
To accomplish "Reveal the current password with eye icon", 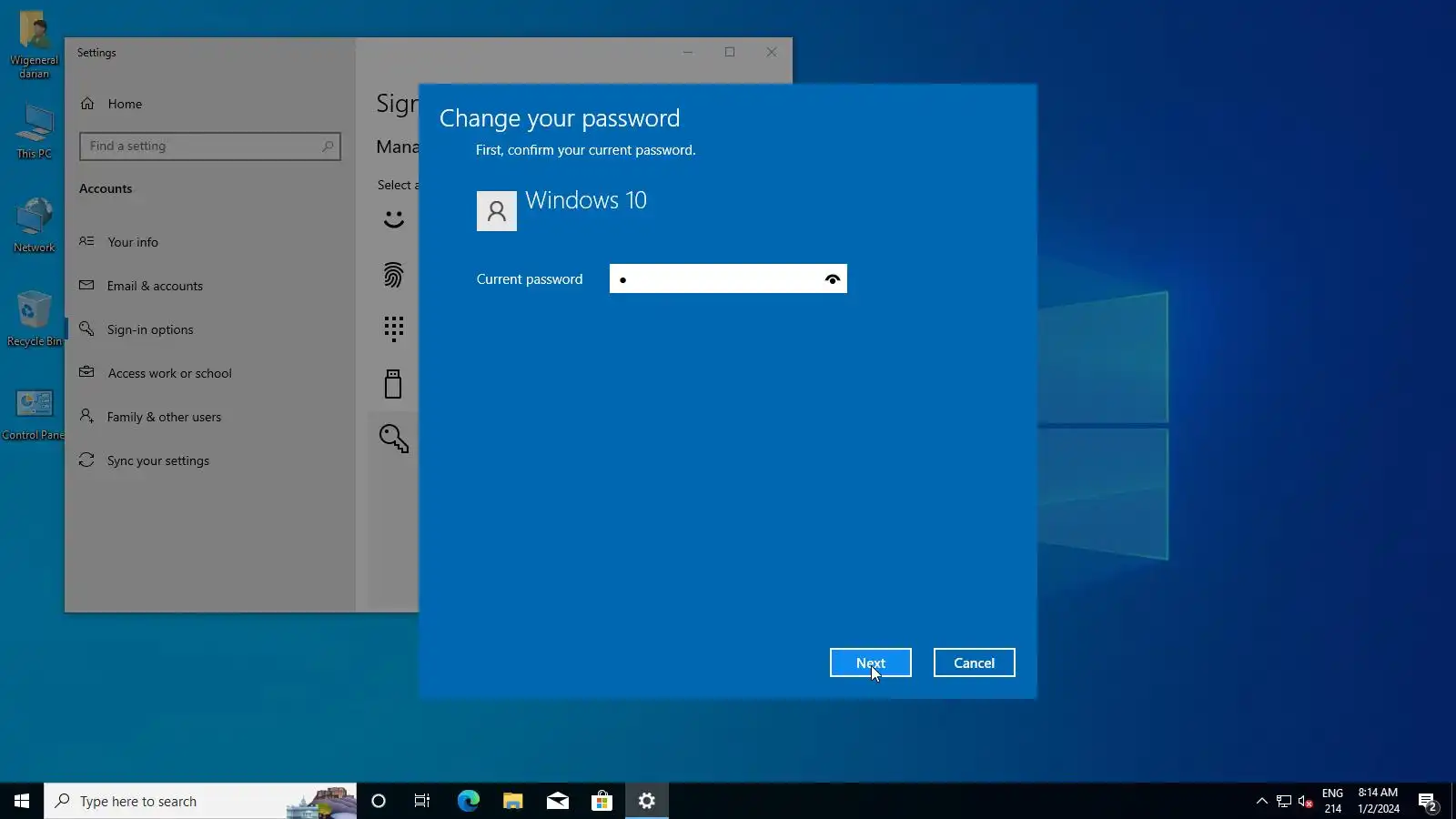I will (x=832, y=279).
